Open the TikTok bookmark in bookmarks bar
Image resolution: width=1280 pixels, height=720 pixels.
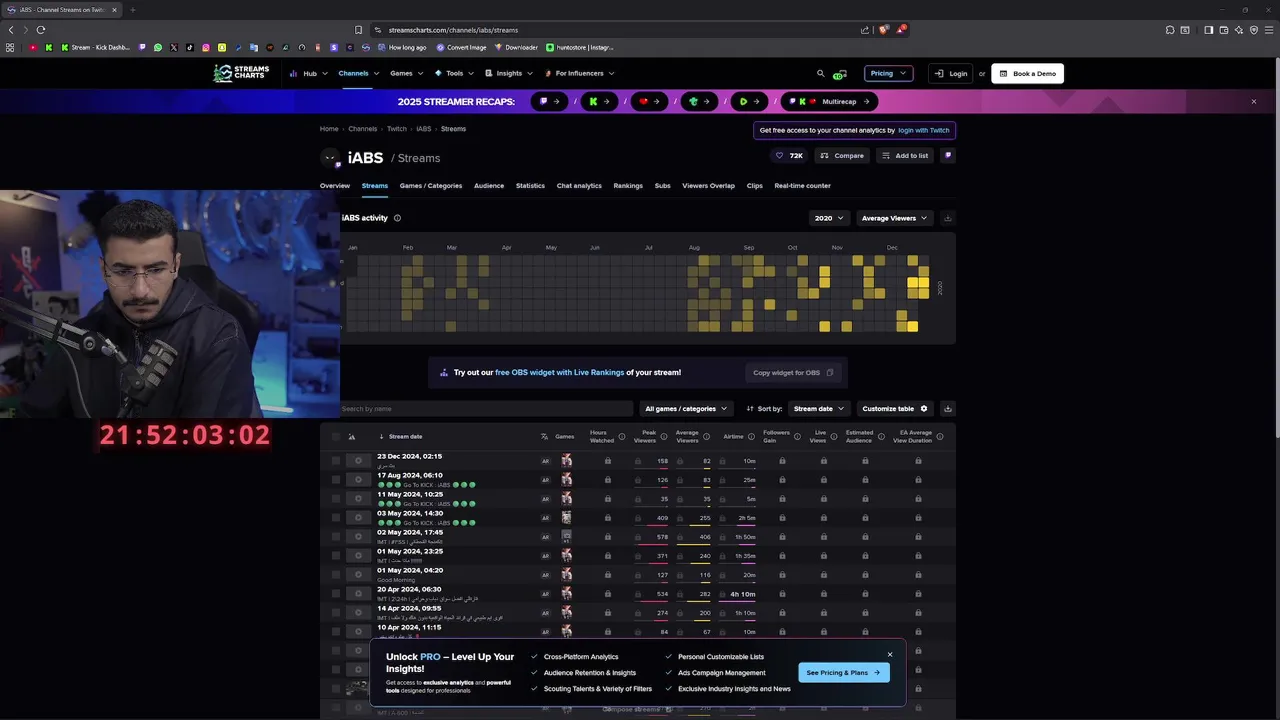pos(190,47)
